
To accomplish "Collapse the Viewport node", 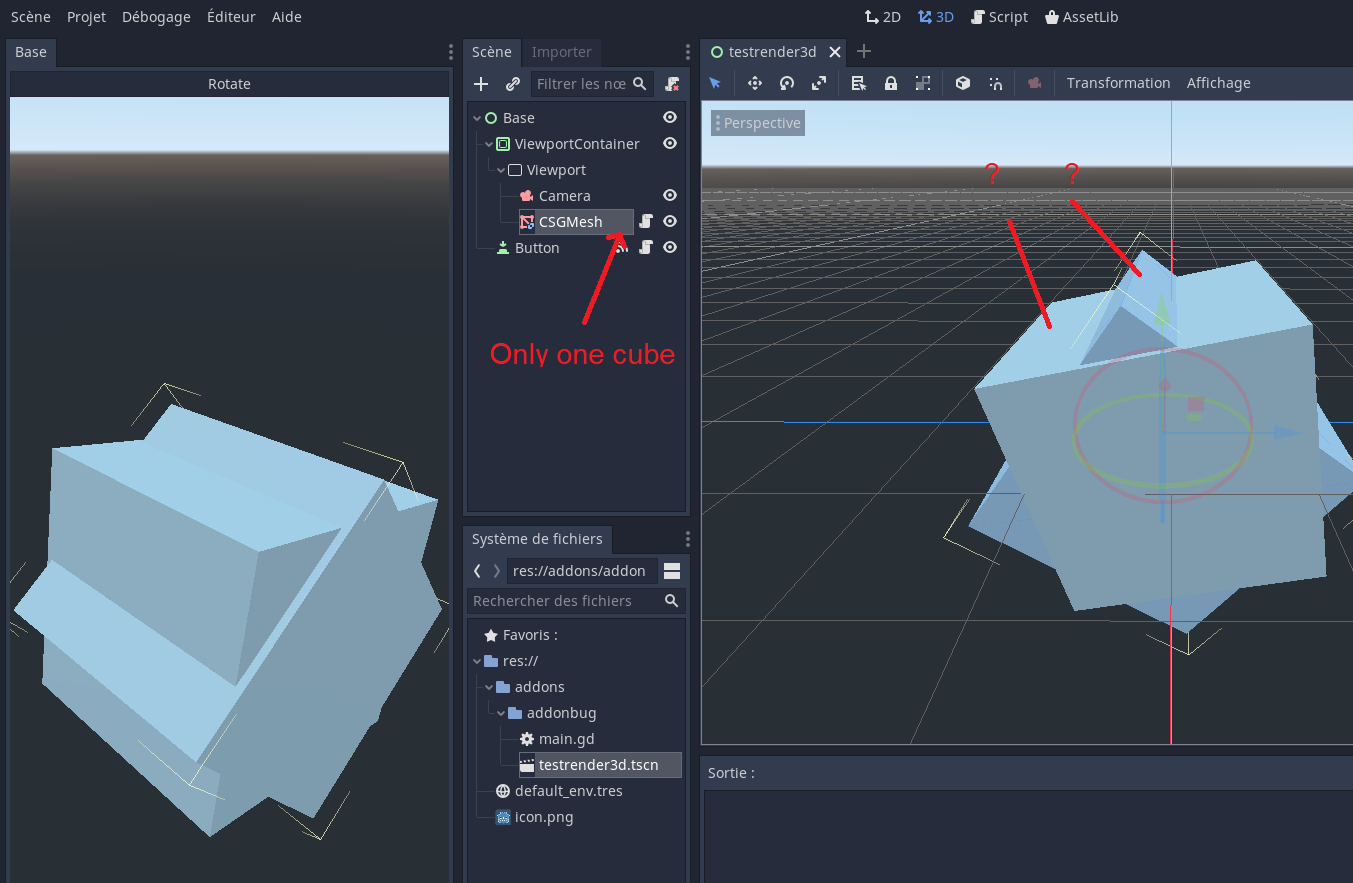I will tap(501, 170).
